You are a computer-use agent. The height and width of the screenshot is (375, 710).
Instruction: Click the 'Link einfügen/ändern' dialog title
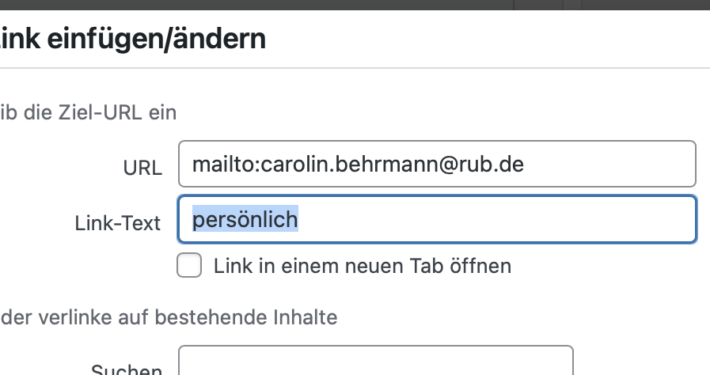click(x=133, y=38)
